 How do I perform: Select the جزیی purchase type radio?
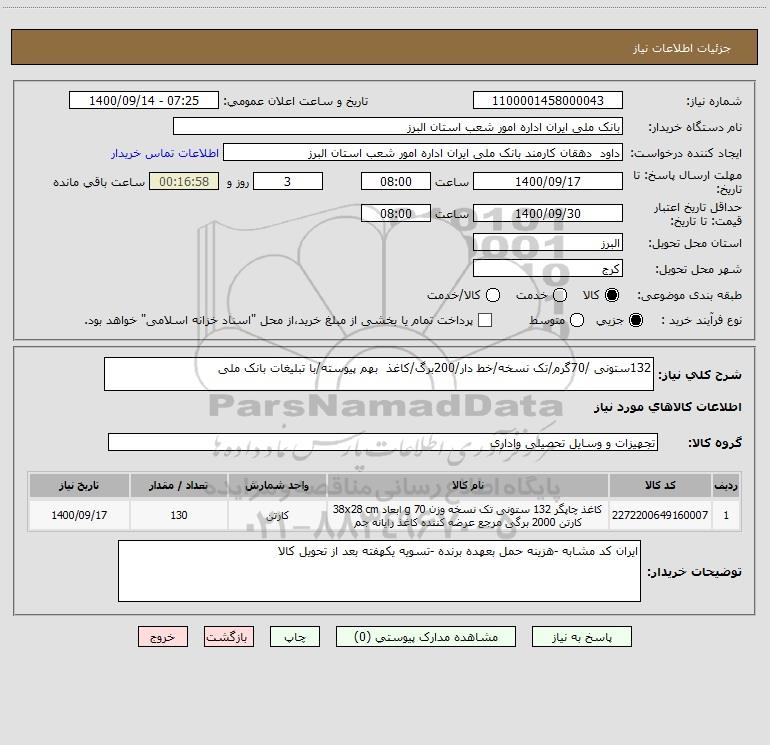[635, 320]
